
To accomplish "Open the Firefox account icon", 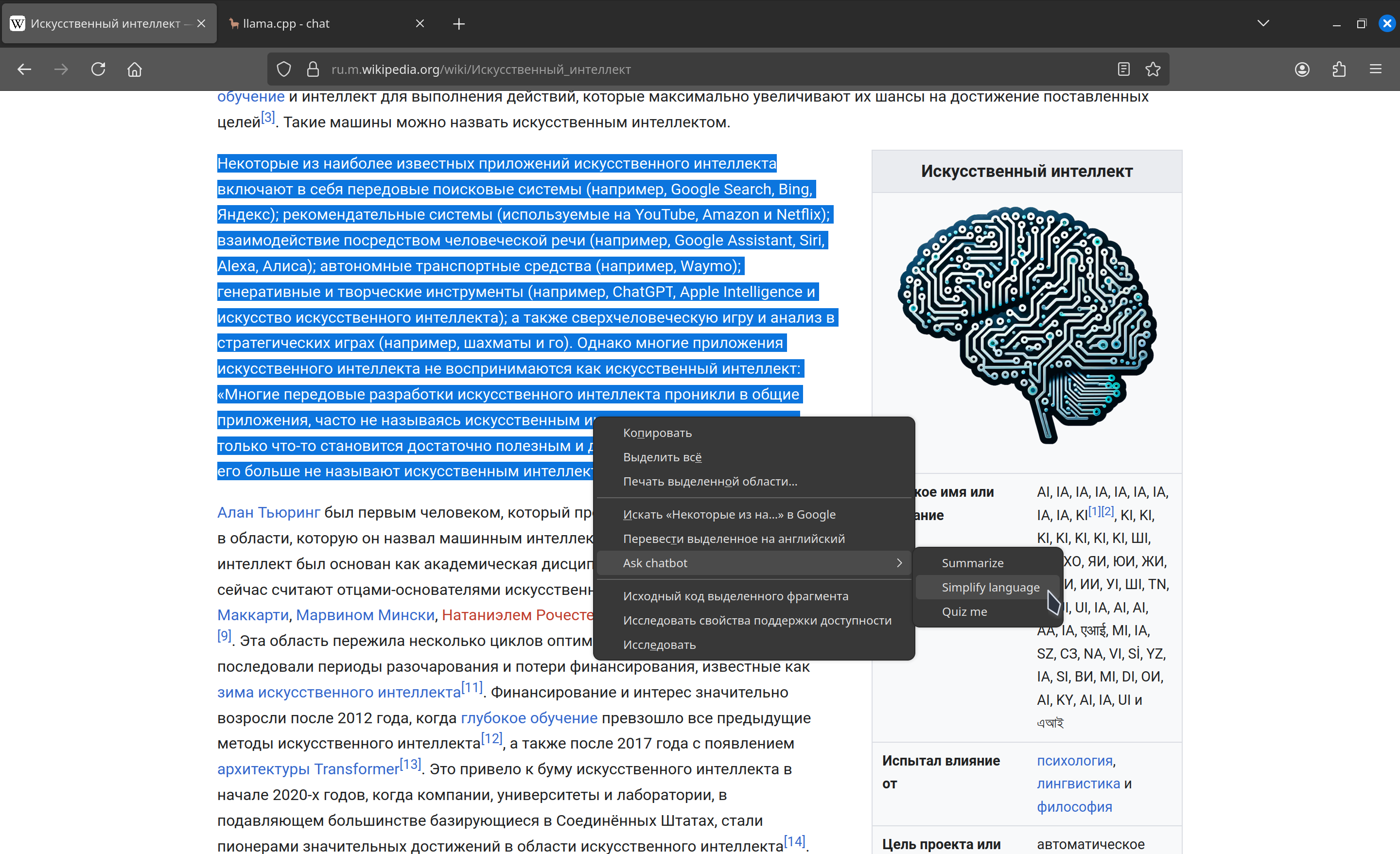I will point(1302,70).
